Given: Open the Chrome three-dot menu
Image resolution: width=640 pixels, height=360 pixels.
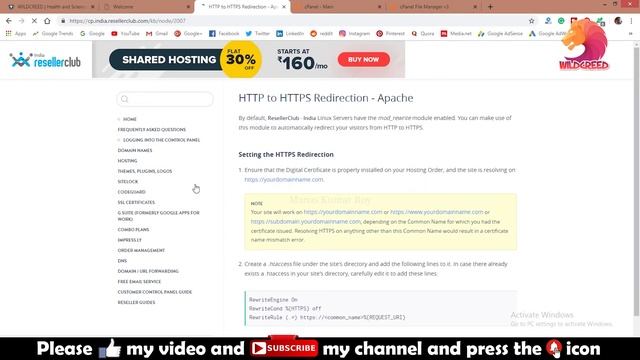Looking at the screenshot, I should click(x=631, y=21).
